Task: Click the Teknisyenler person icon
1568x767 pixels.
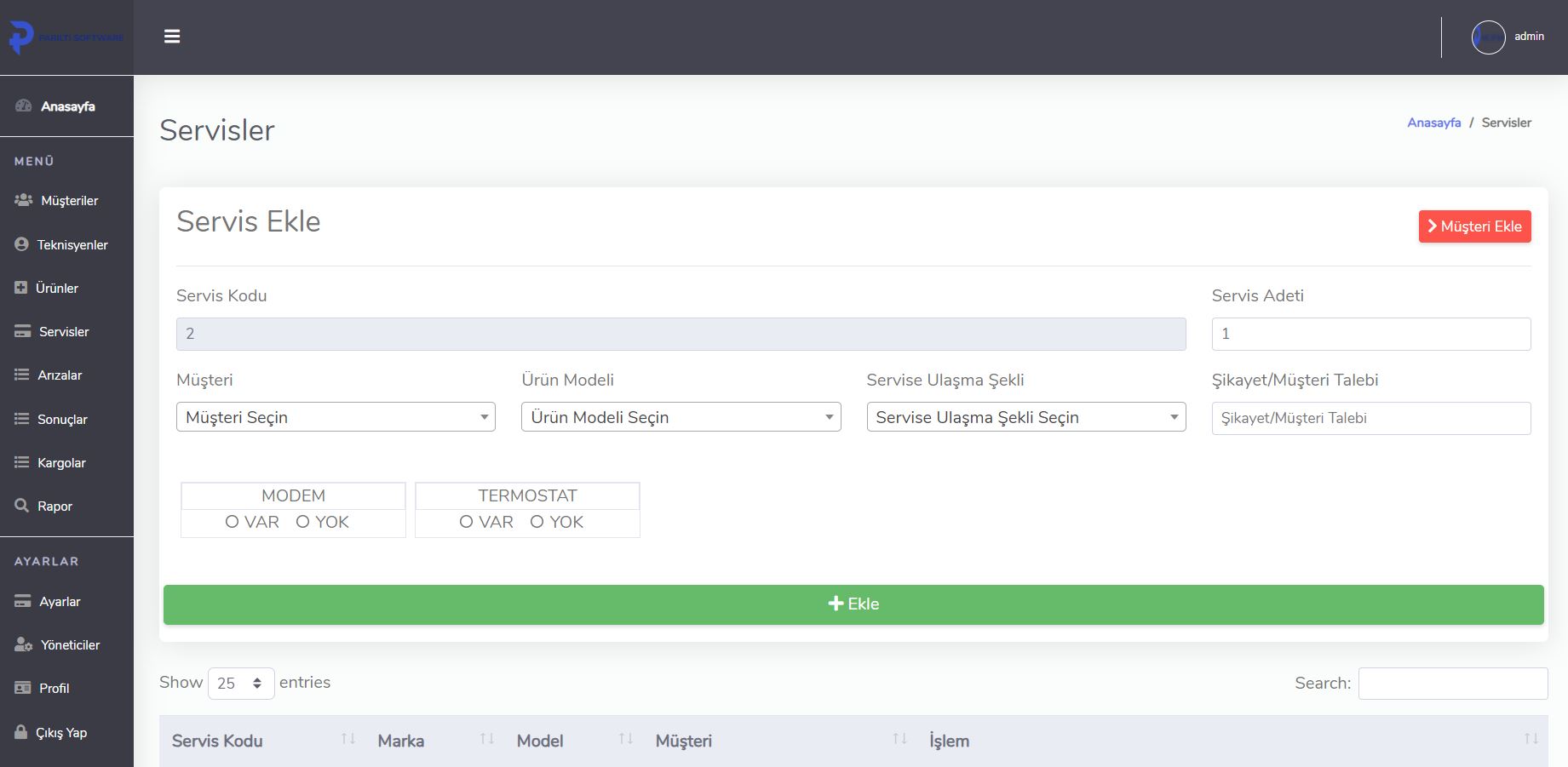Action: click(x=22, y=244)
